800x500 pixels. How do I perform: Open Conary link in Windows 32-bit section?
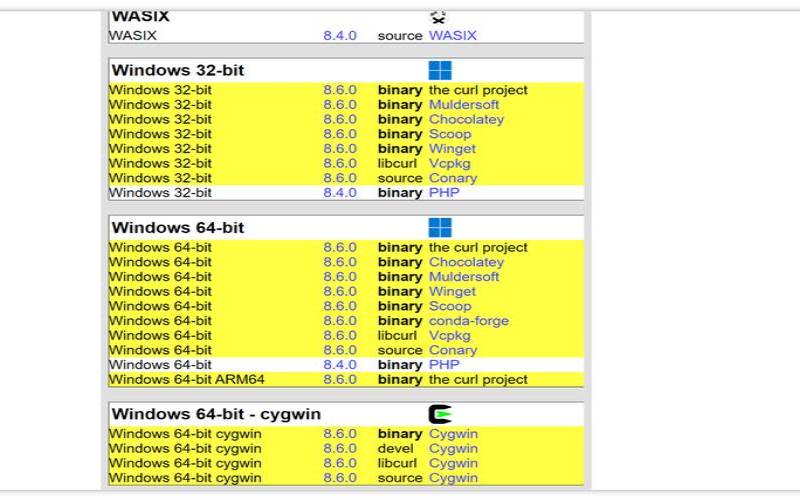coord(453,178)
